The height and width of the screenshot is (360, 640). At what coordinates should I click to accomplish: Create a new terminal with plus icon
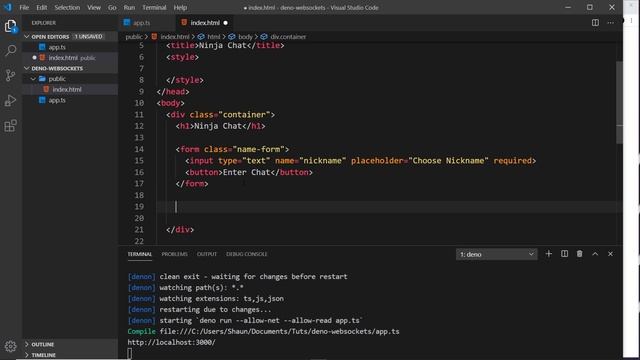pyautogui.click(x=549, y=254)
